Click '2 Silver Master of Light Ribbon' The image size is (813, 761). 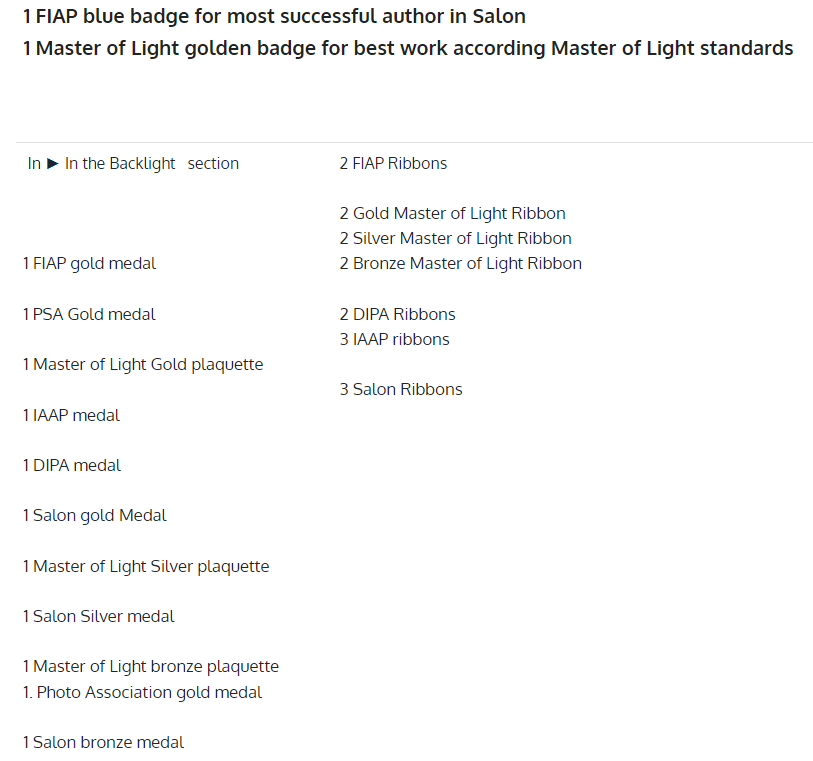click(456, 238)
